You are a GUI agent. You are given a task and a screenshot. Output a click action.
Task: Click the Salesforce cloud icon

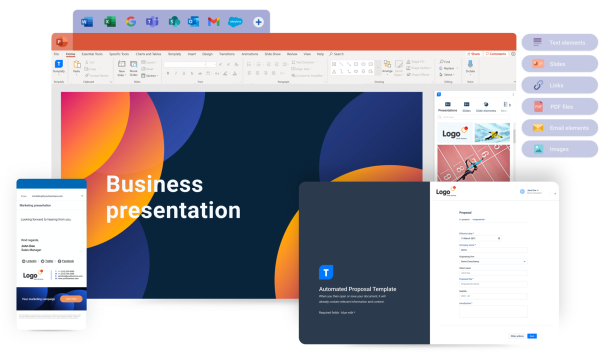tap(235, 22)
